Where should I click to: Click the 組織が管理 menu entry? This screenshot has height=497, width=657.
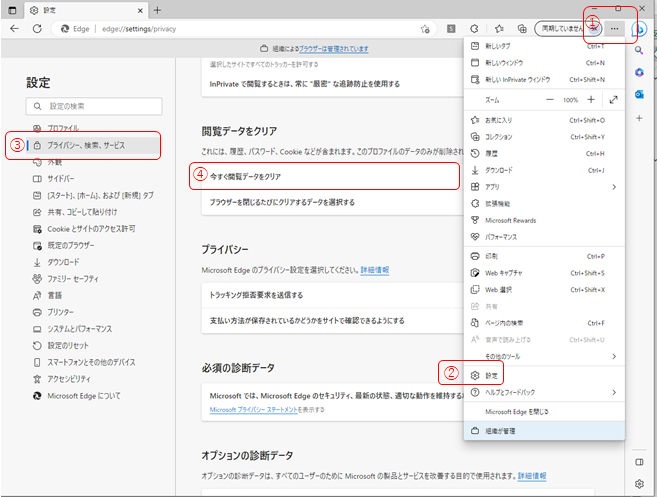(x=544, y=431)
